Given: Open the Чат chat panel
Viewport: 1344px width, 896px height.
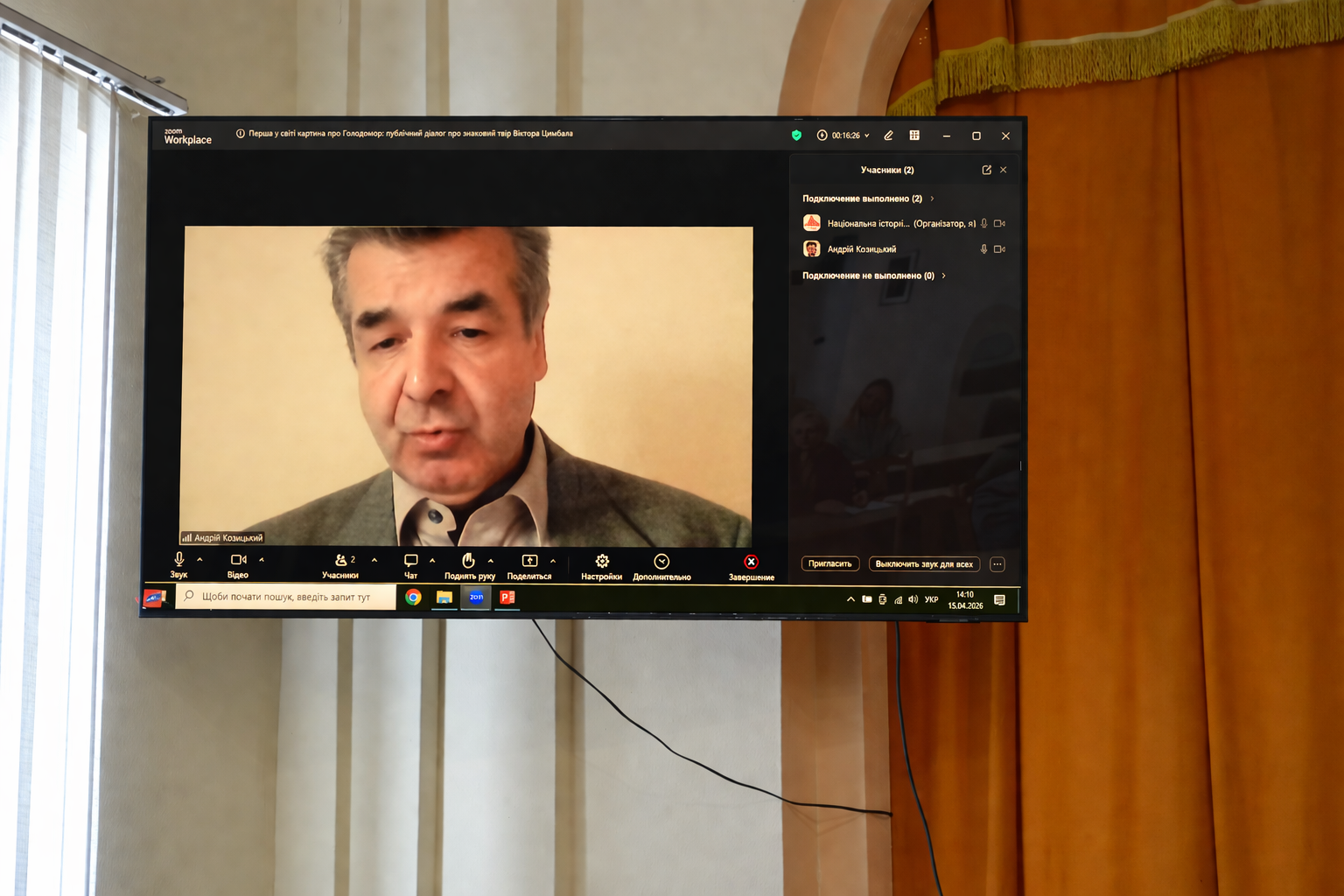Looking at the screenshot, I should pyautogui.click(x=410, y=561).
